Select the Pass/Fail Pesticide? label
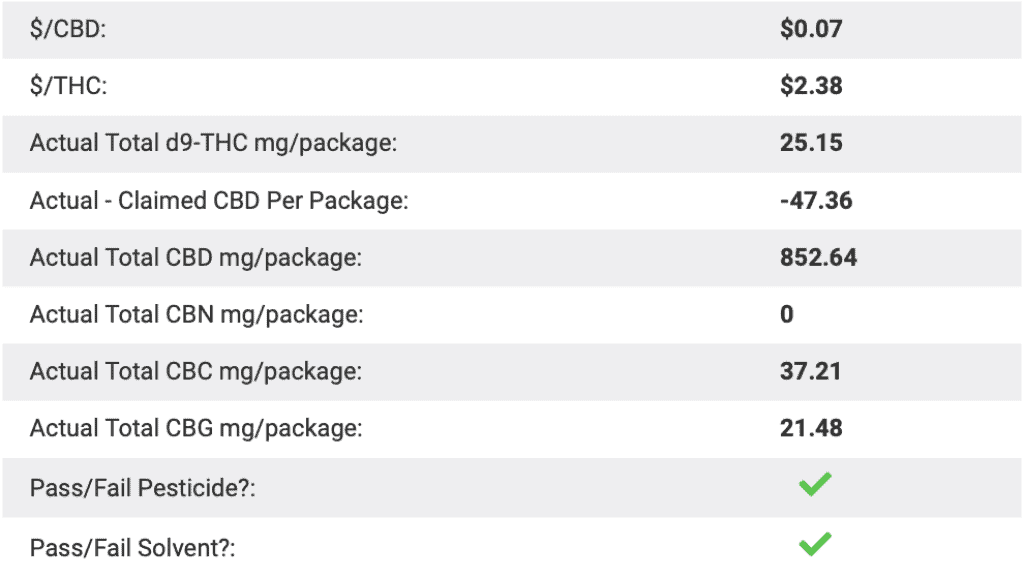Screen dimensions: 1024x577 (142, 488)
